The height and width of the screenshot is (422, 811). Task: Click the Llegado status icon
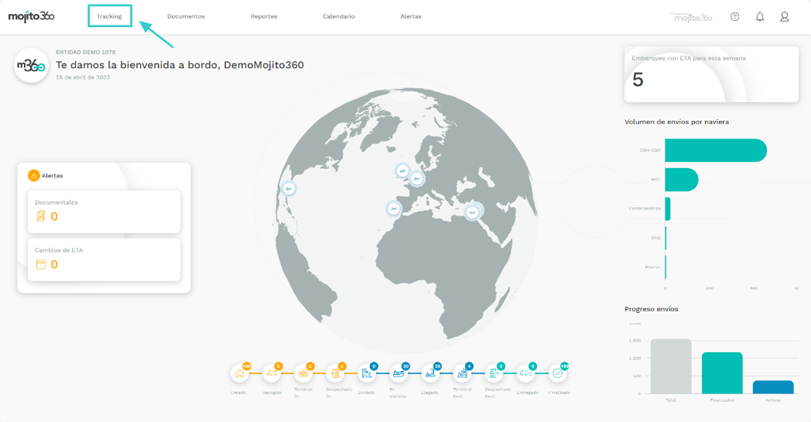tap(431, 373)
